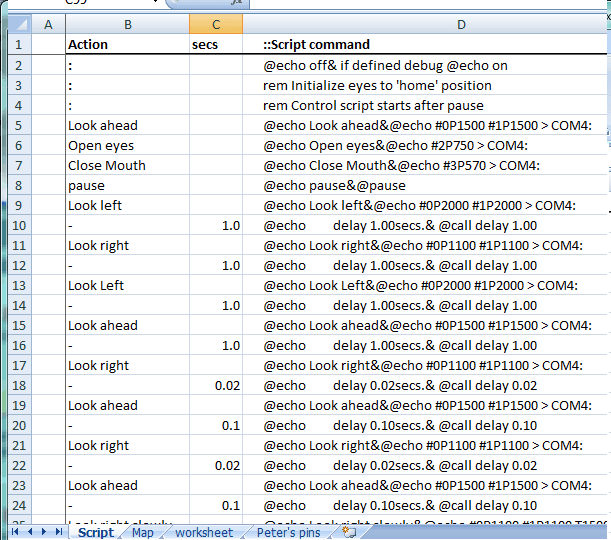Select the 0.02 secs value in row 18
The image size is (611, 540).
point(216,385)
